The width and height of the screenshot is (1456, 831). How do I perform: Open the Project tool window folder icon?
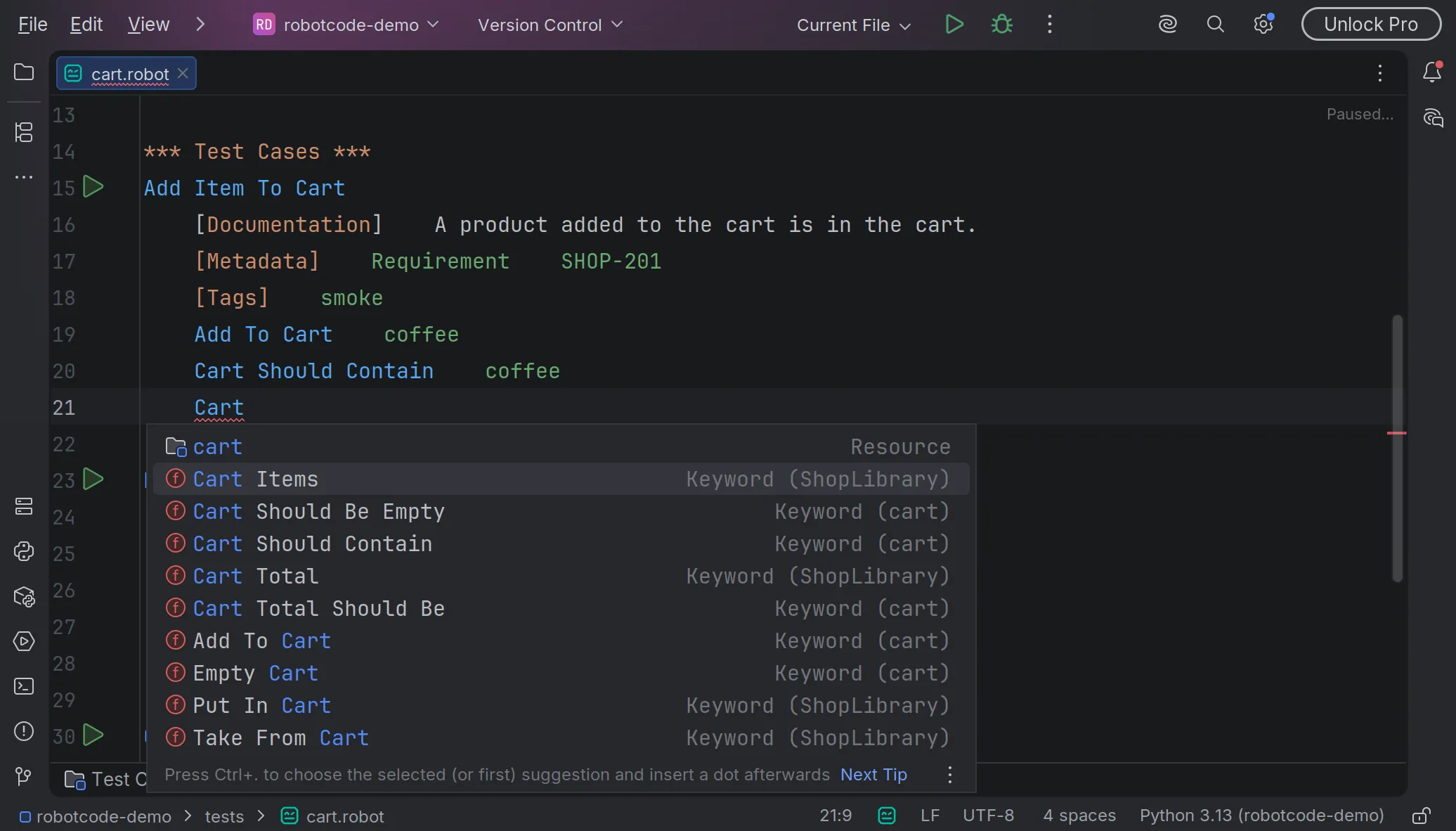24,72
